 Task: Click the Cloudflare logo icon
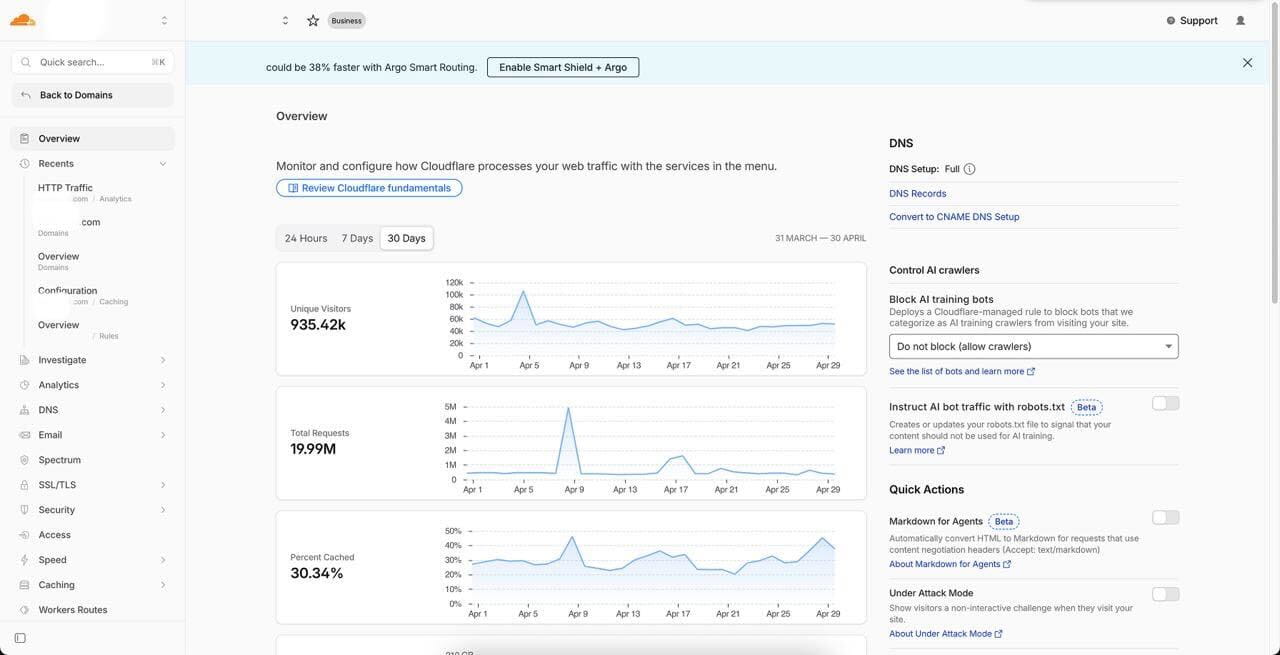pos(22,20)
